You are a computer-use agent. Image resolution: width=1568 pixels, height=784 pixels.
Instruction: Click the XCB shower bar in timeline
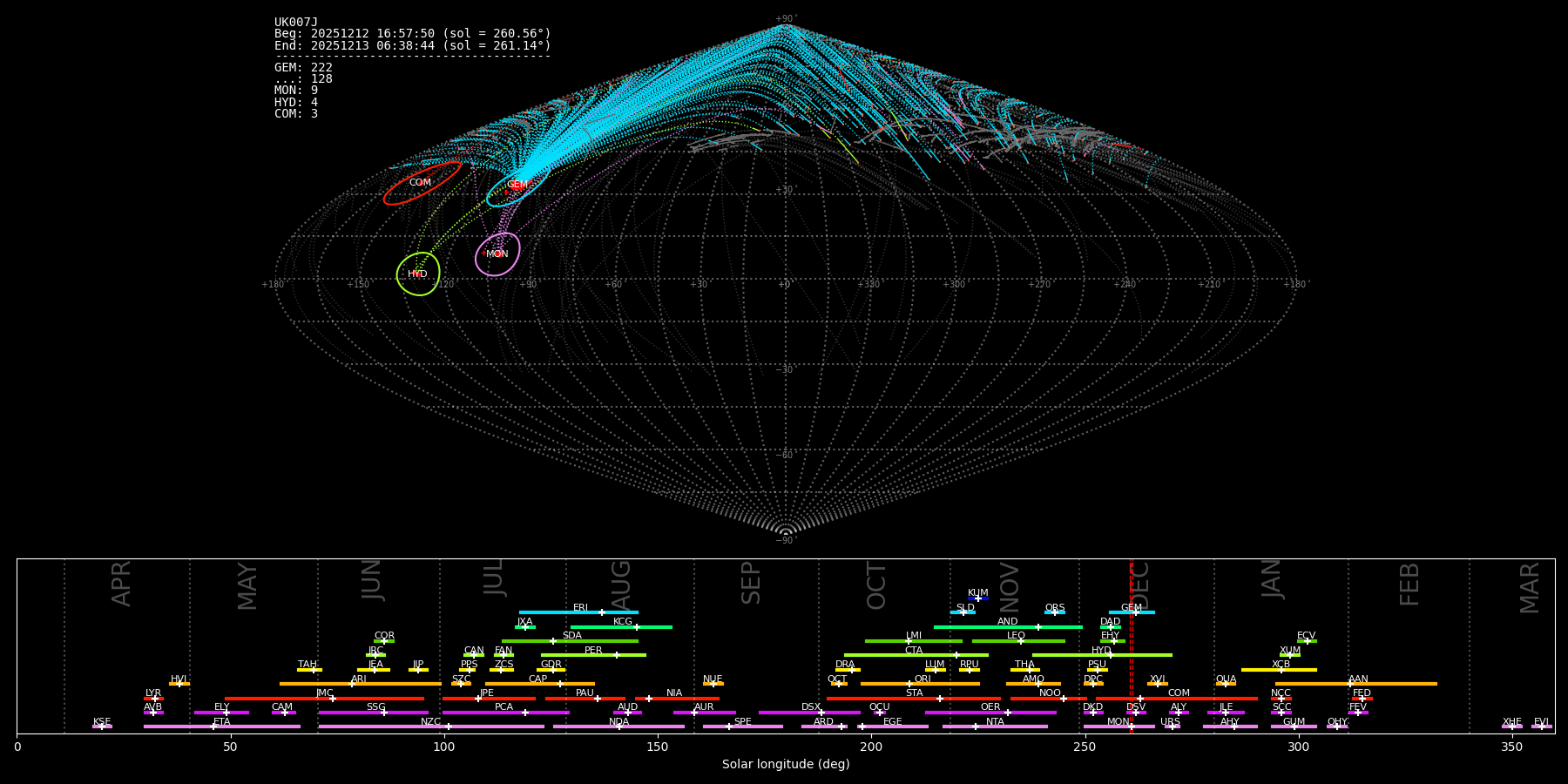[x=1279, y=670]
